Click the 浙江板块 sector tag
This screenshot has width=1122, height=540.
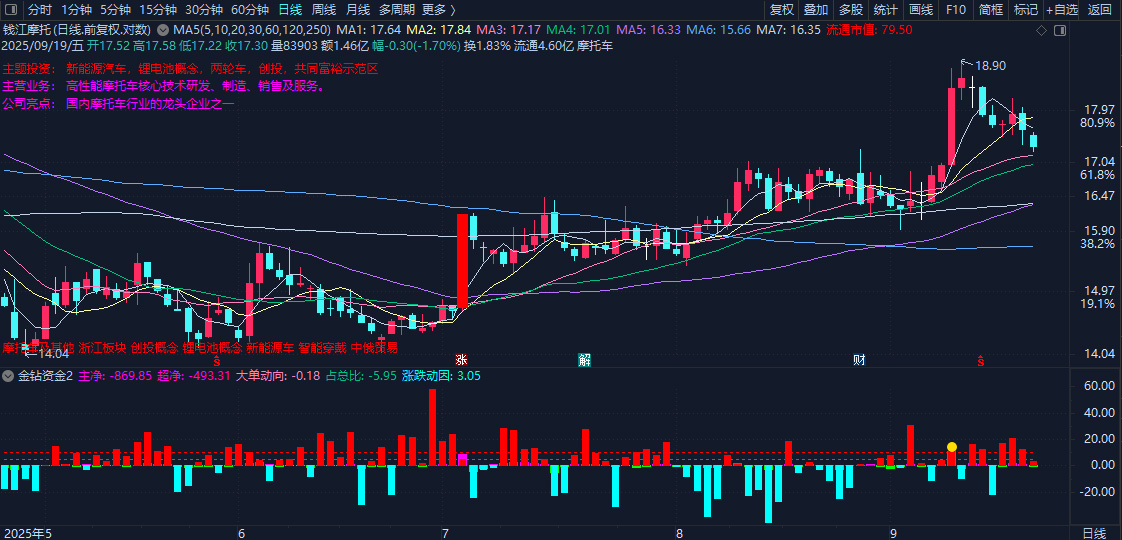103,348
